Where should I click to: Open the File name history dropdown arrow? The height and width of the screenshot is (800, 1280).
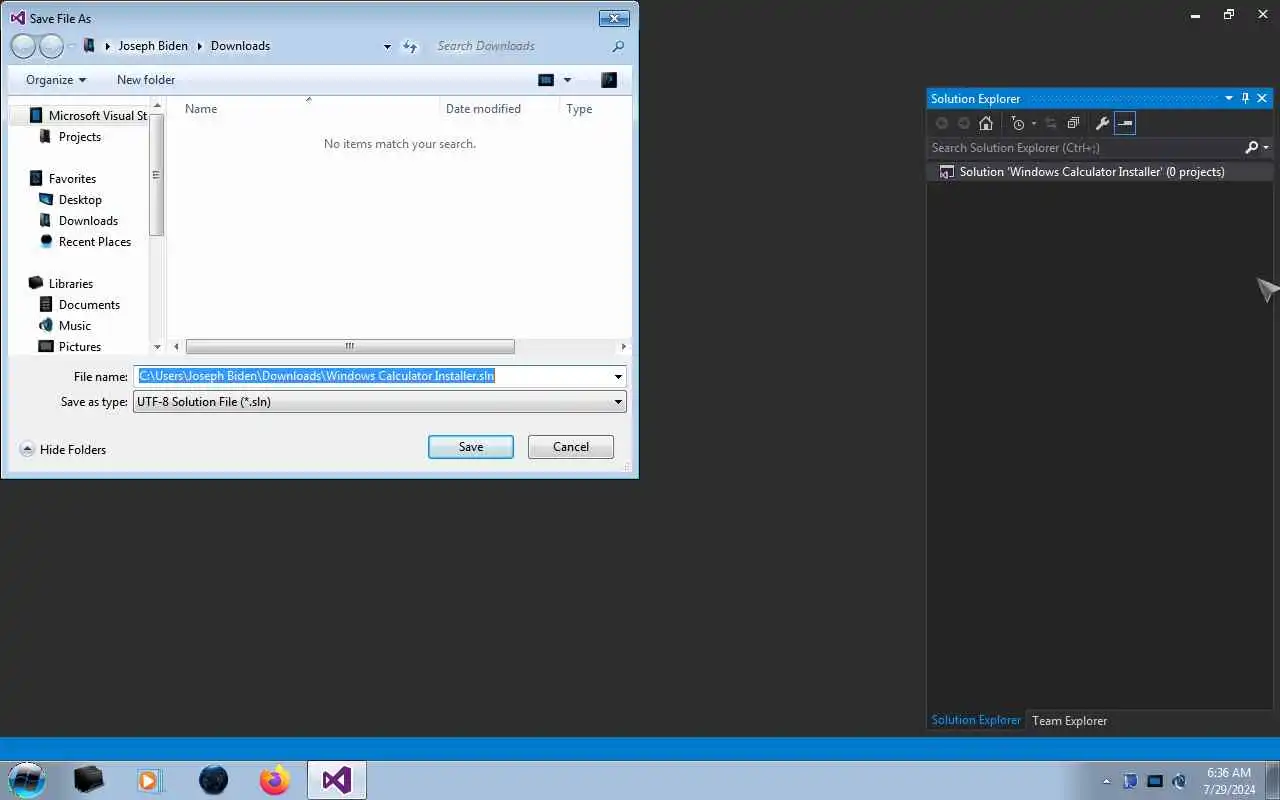coord(619,377)
